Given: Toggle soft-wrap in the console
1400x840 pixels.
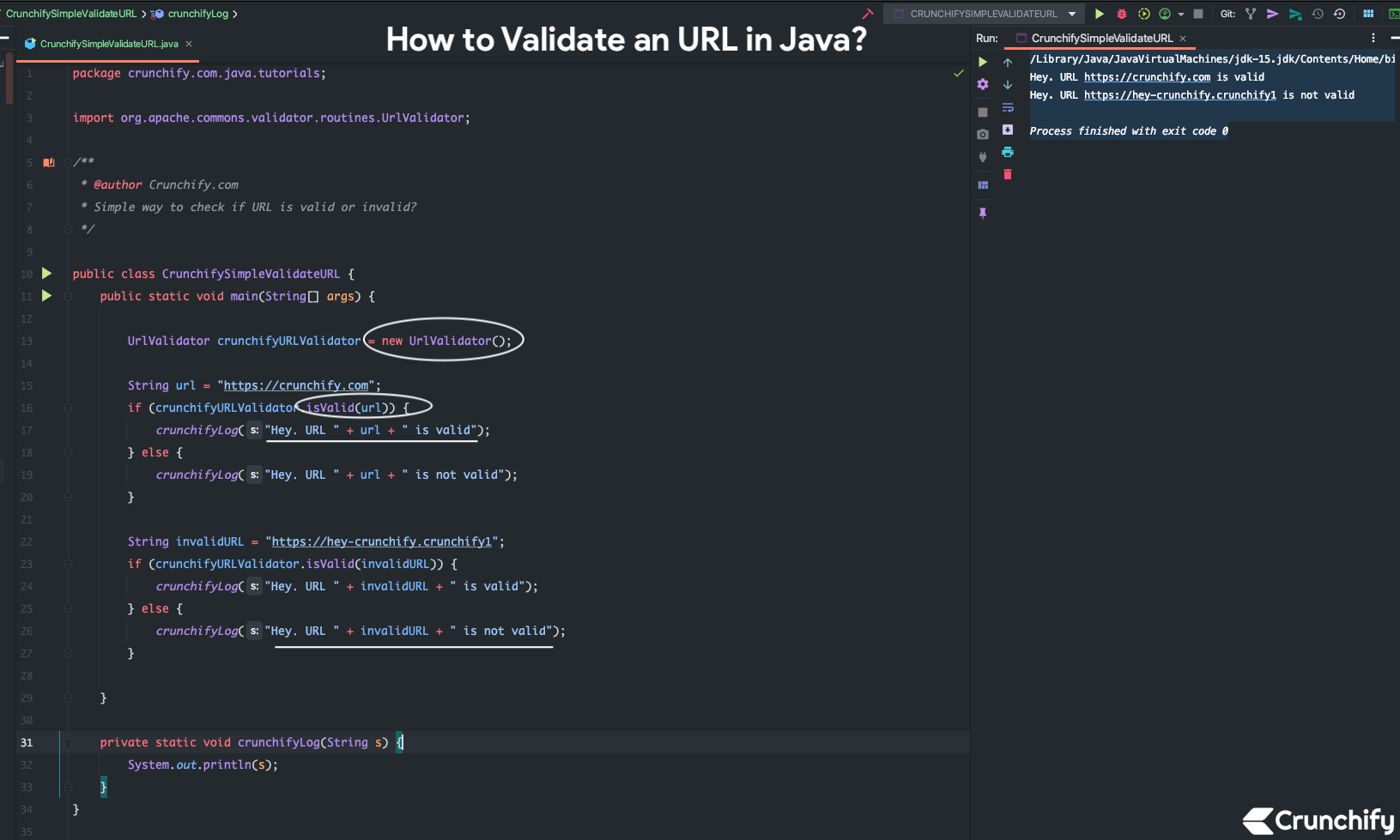Looking at the screenshot, I should coord(1008,107).
